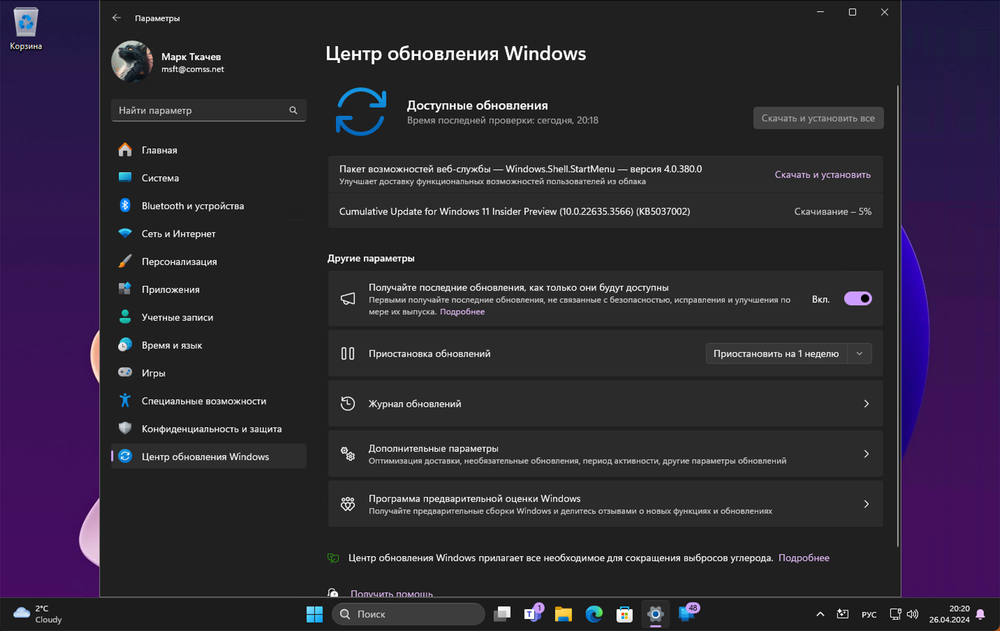This screenshot has width=1000, height=631.
Task: Open Task View on the taskbar
Action: (502, 614)
